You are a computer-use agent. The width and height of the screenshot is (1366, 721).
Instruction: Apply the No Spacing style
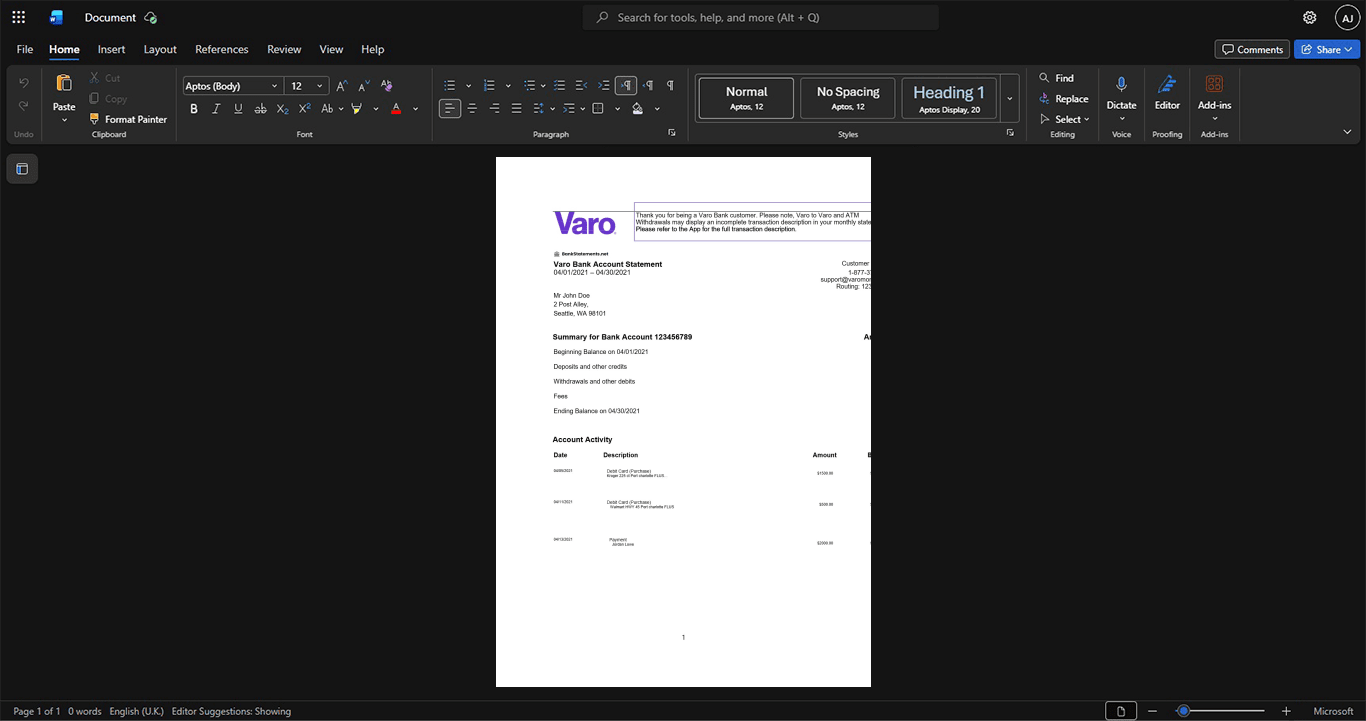pos(848,98)
